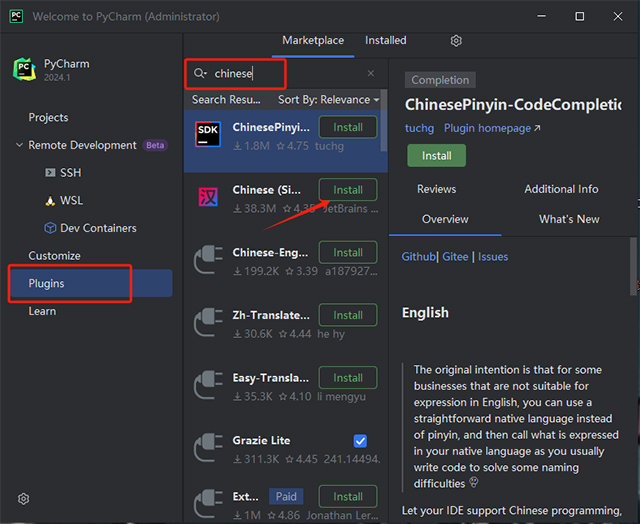Uncheck the Grazie Lite enabled checkbox

[x=360, y=441]
